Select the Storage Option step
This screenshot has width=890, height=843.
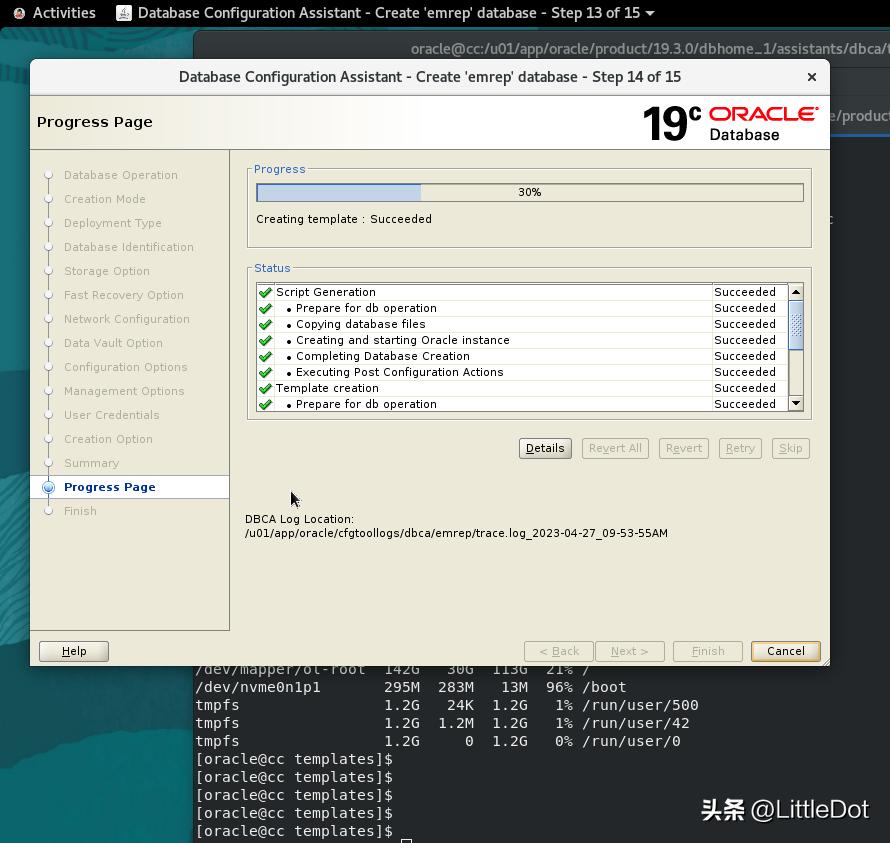point(107,271)
